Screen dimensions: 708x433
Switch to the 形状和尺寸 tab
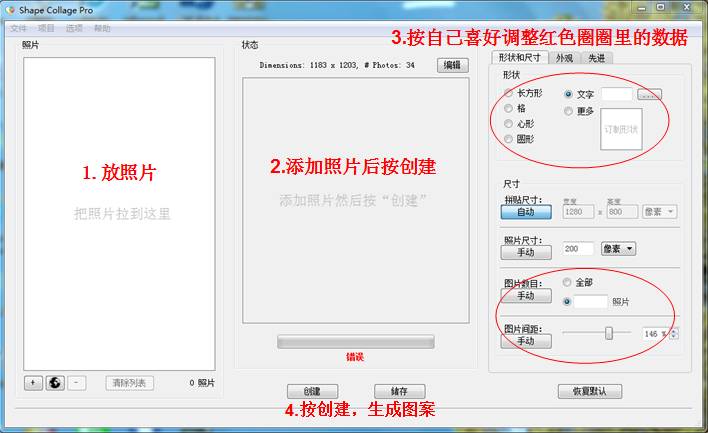click(x=520, y=58)
